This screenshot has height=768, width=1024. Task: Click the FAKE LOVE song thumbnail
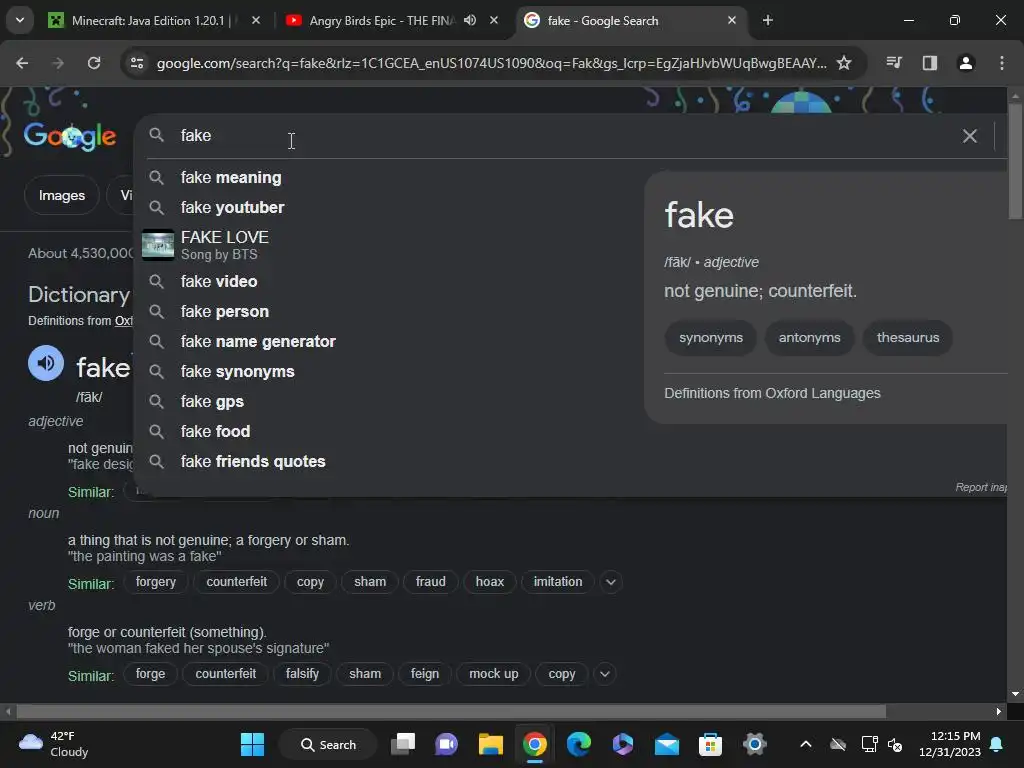[158, 245]
